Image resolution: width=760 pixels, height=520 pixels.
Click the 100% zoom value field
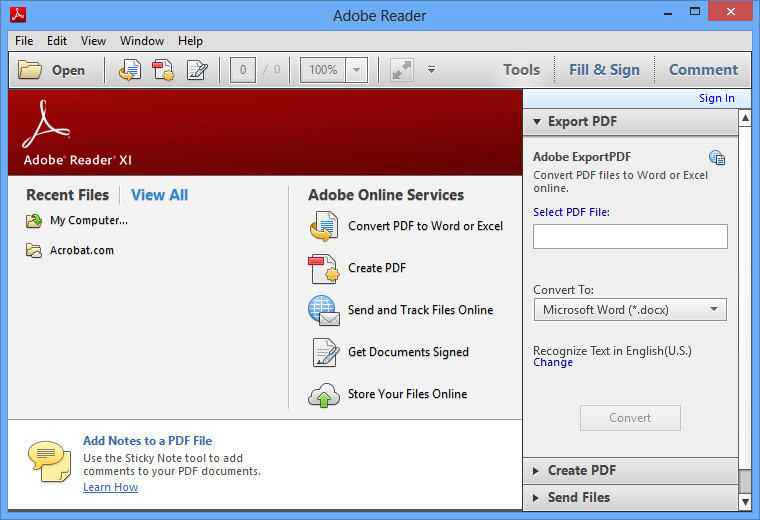(323, 70)
